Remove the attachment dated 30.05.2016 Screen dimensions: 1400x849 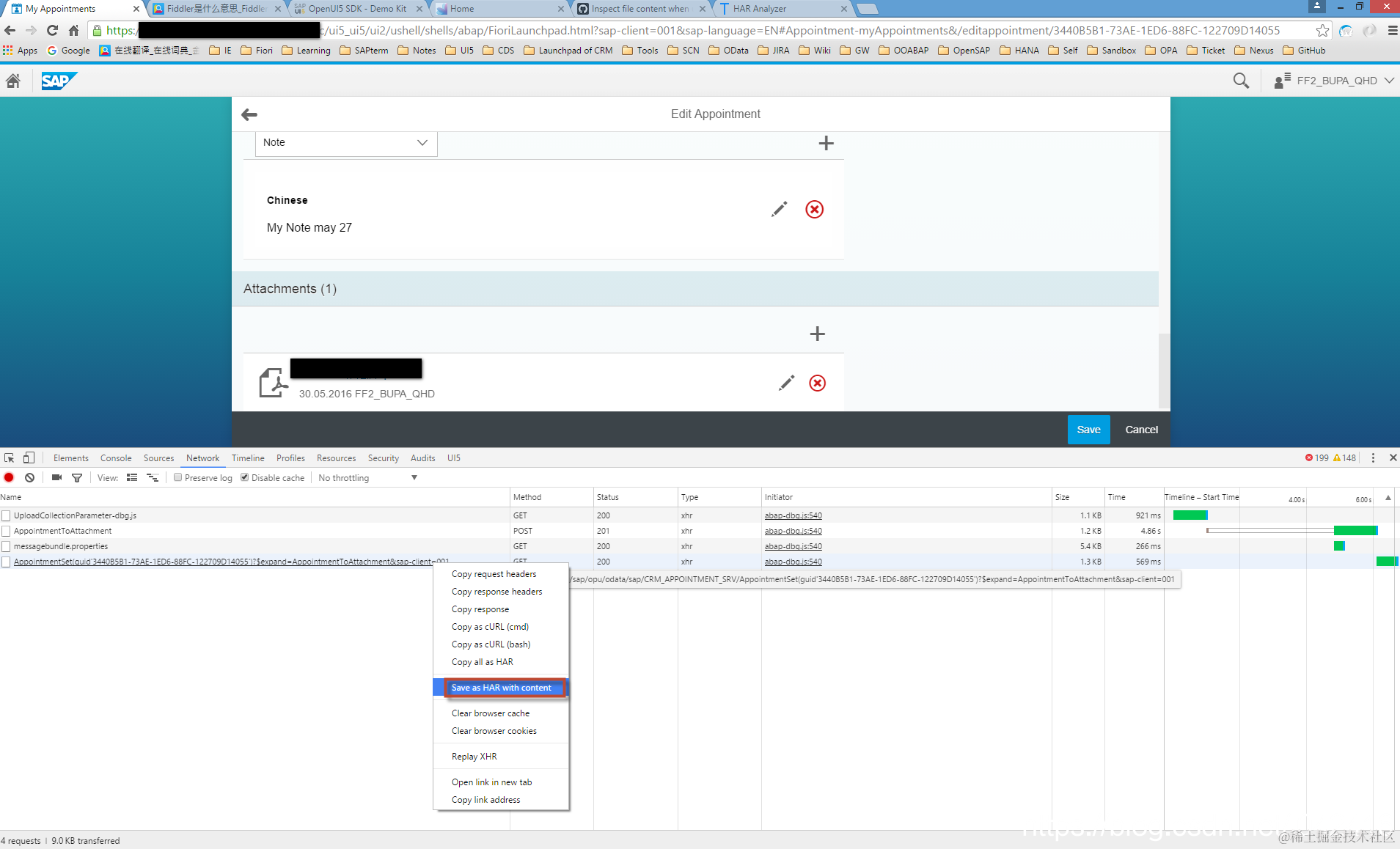(817, 383)
